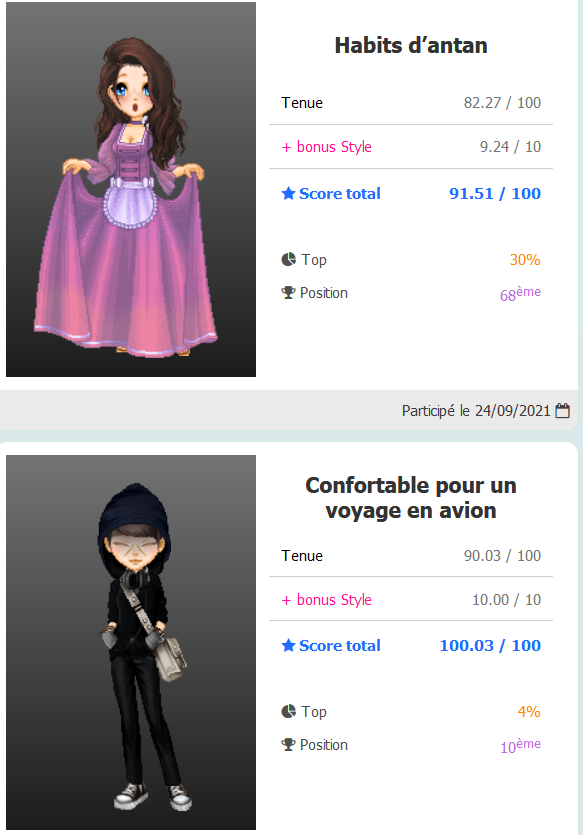Click the second + bonus Style label
Image resolution: width=583 pixels, height=835 pixels.
point(326,600)
